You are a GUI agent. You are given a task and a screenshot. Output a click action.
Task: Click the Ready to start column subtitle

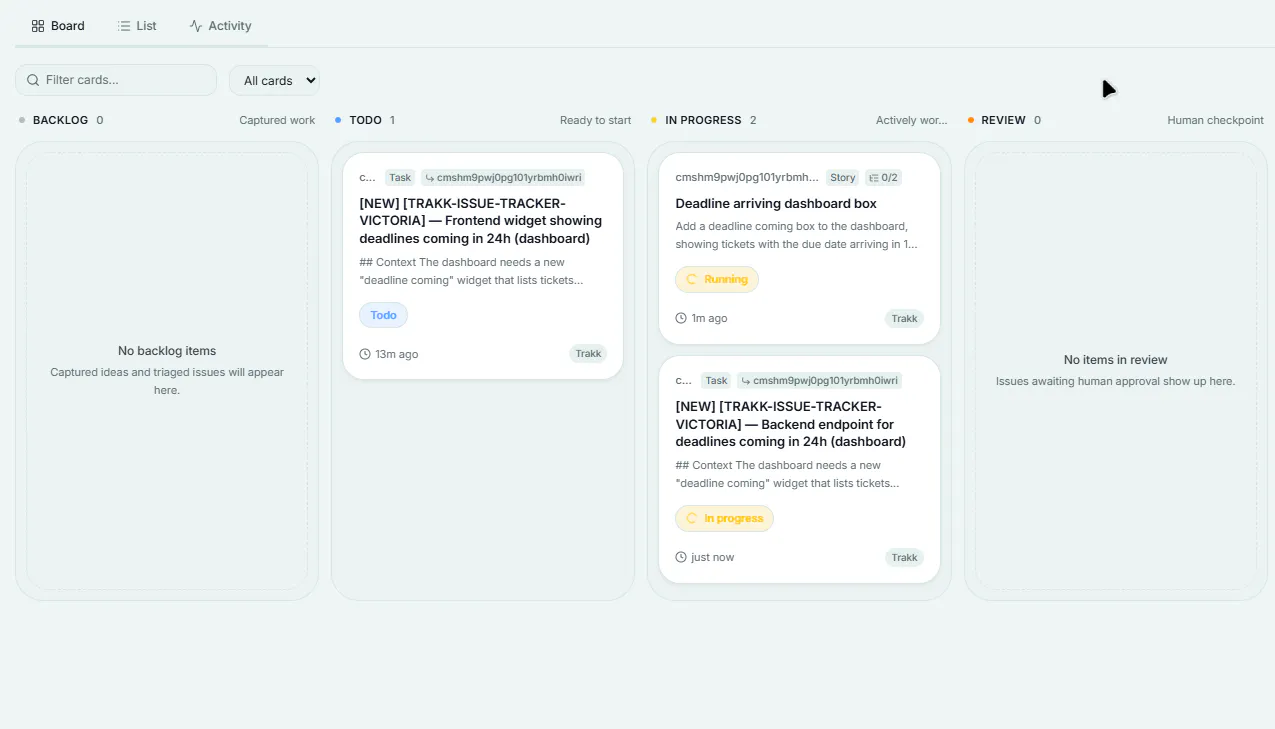coord(596,120)
